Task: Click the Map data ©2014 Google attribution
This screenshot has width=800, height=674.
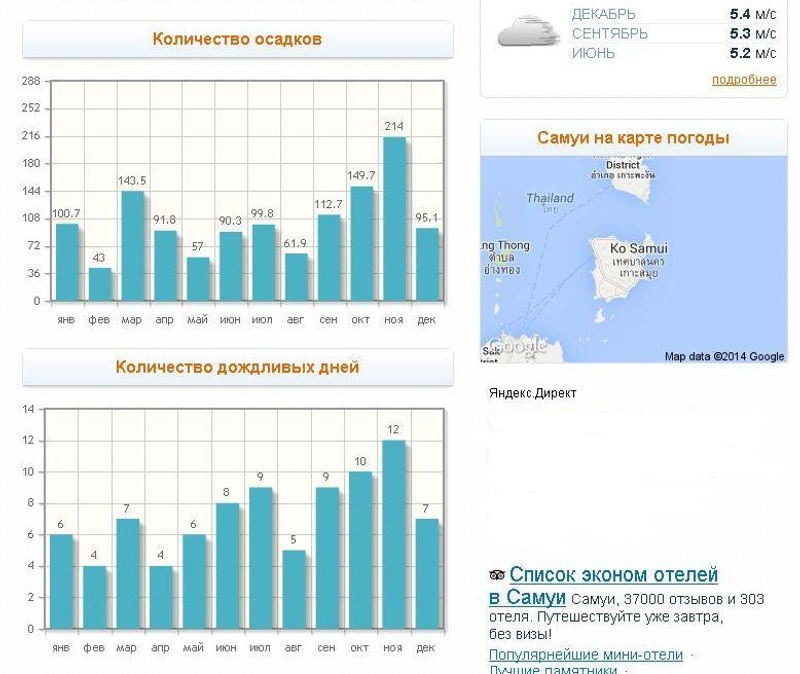Action: pyautogui.click(x=724, y=357)
